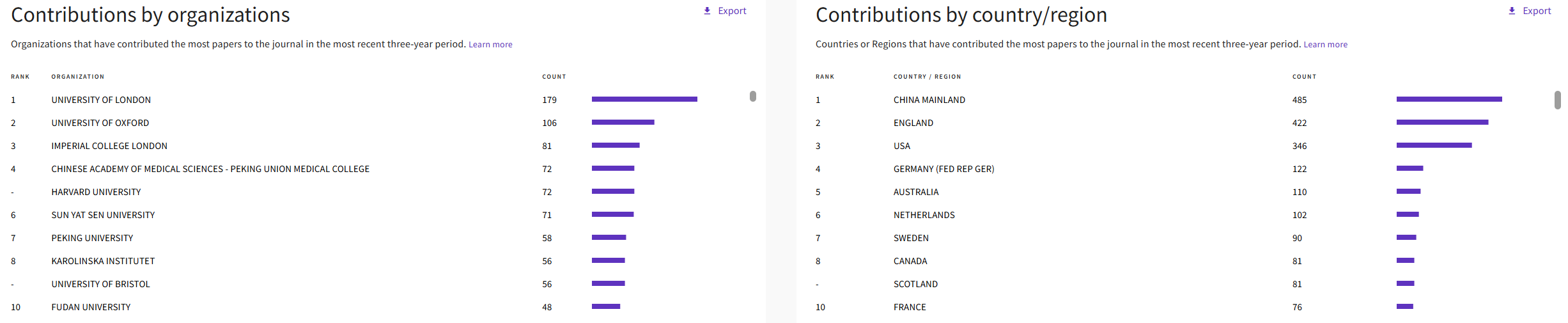Click count value 485
Image resolution: width=1568 pixels, height=323 pixels.
[x=1299, y=100]
